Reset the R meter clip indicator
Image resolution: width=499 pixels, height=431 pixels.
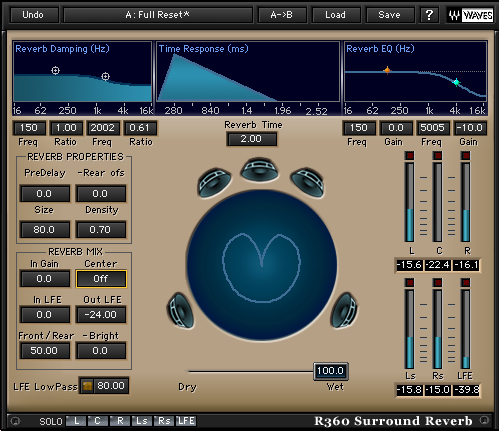point(465,155)
